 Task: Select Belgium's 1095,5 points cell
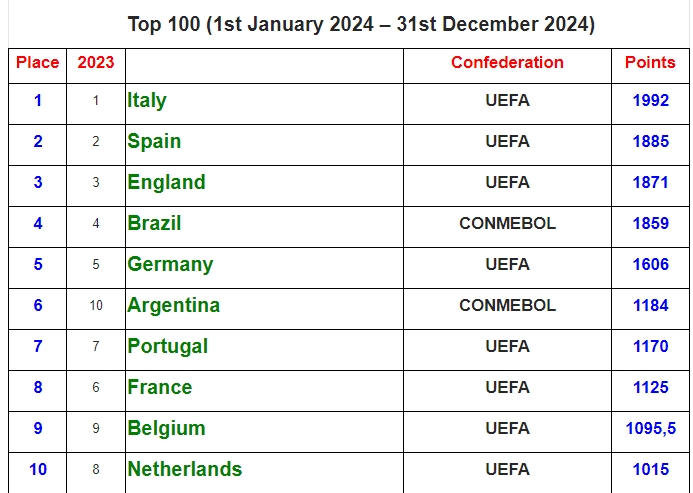(x=650, y=429)
